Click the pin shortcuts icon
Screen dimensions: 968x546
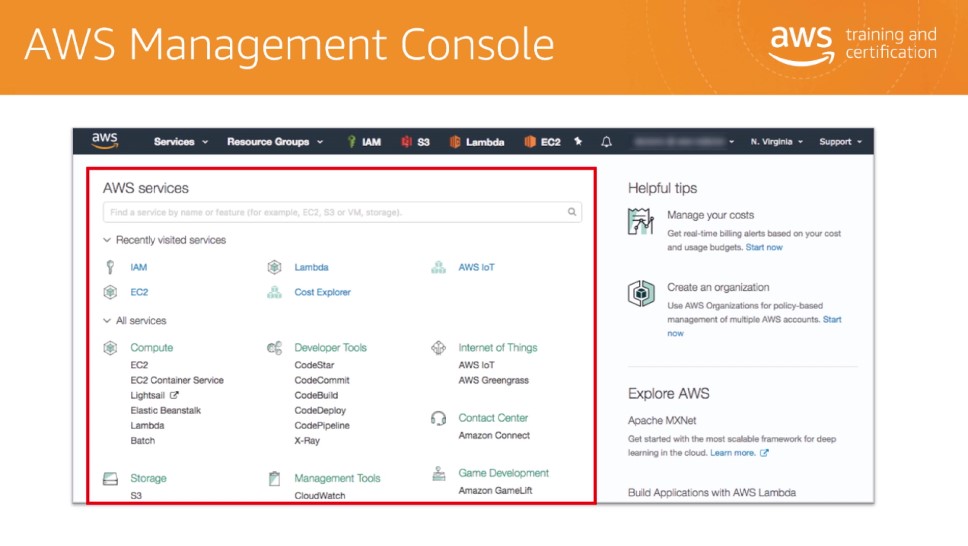(x=578, y=141)
